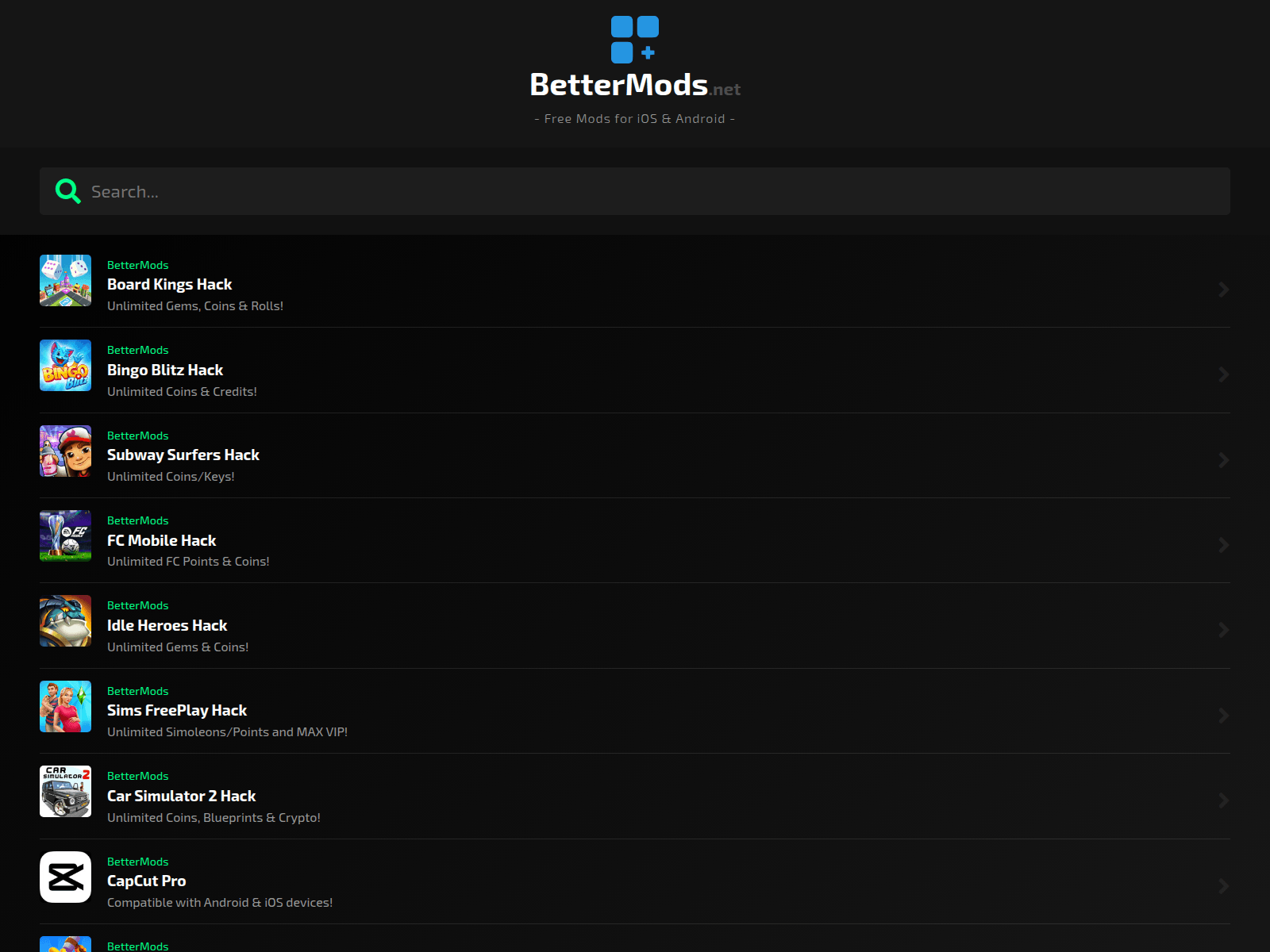
Task: Click BetterMods label above Board Kings Hack
Action: pos(137,265)
